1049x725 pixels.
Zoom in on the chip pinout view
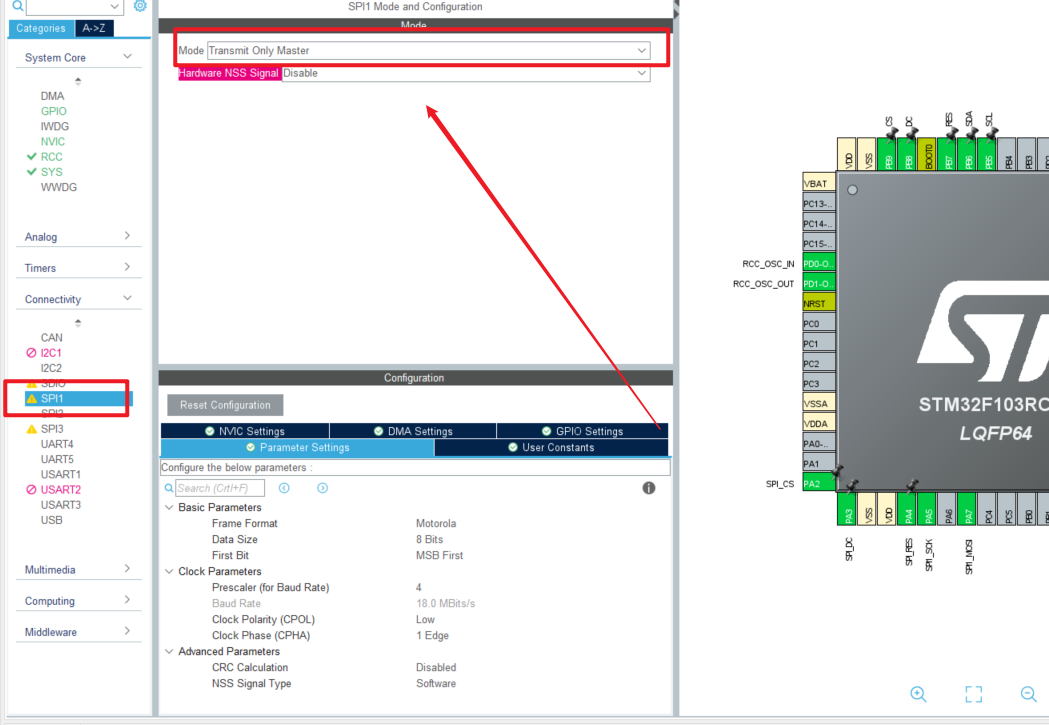[x=919, y=694]
